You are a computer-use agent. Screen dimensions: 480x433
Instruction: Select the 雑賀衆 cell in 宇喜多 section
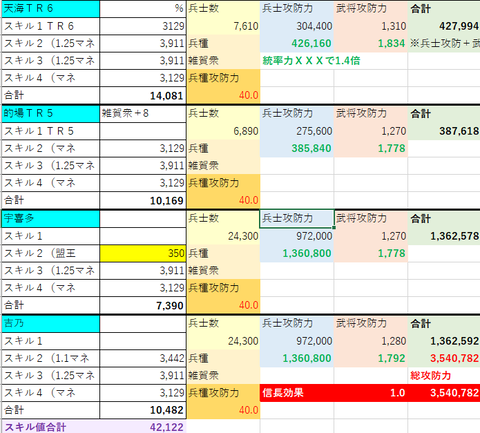click(223, 271)
